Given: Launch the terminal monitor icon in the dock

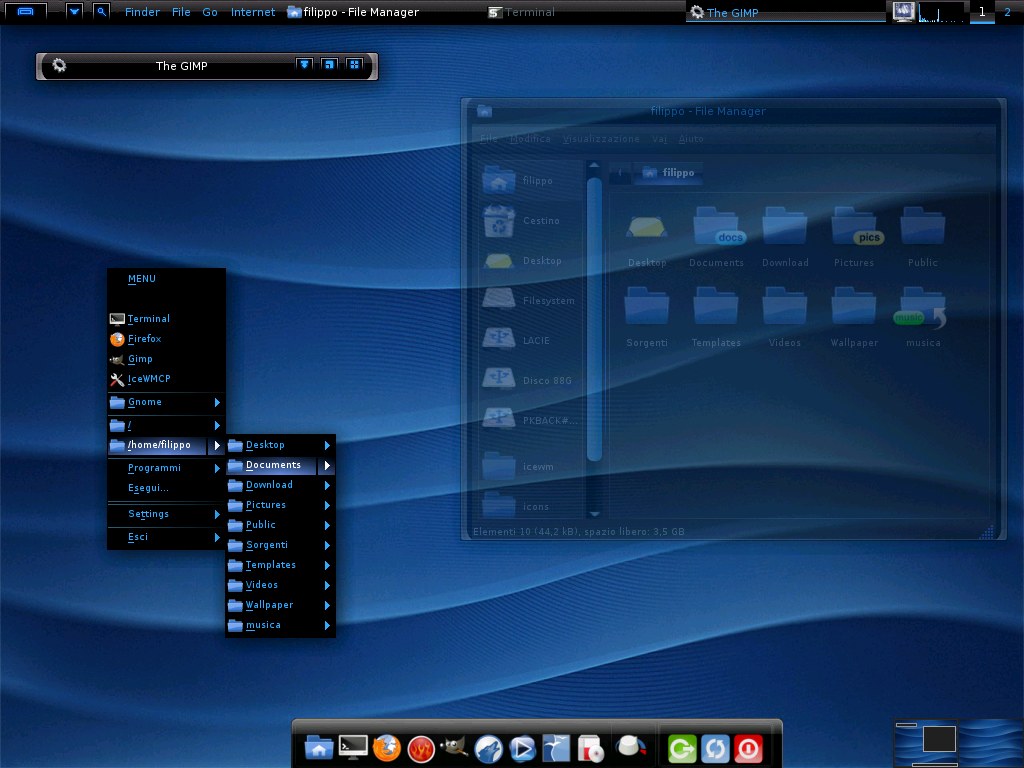Looking at the screenshot, I should pyautogui.click(x=353, y=748).
